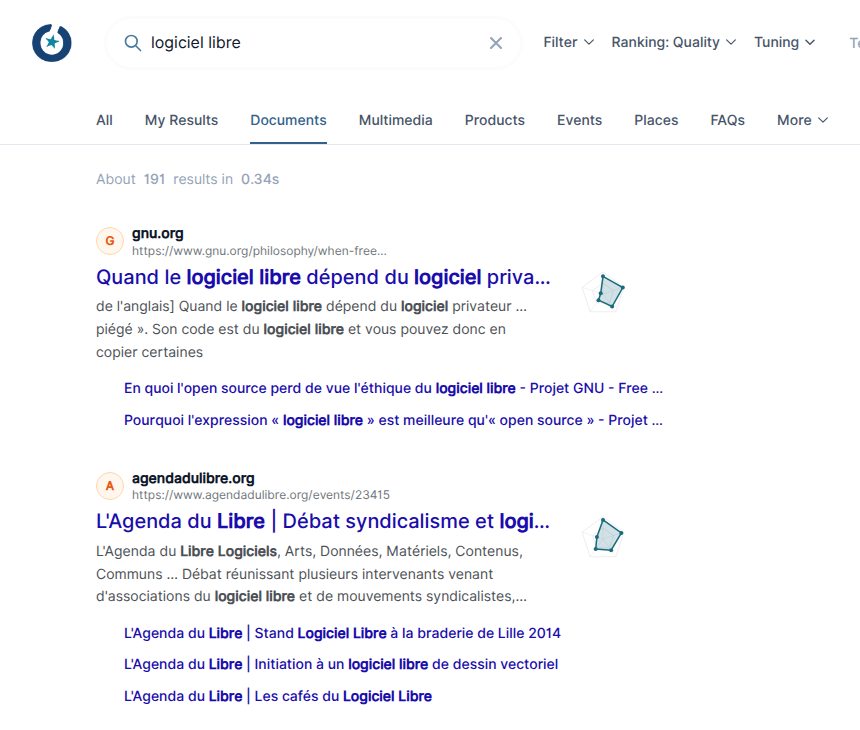This screenshot has height=730, width=860.
Task: Open Initiation à un logiciel libre de dessin link
Action: [341, 664]
